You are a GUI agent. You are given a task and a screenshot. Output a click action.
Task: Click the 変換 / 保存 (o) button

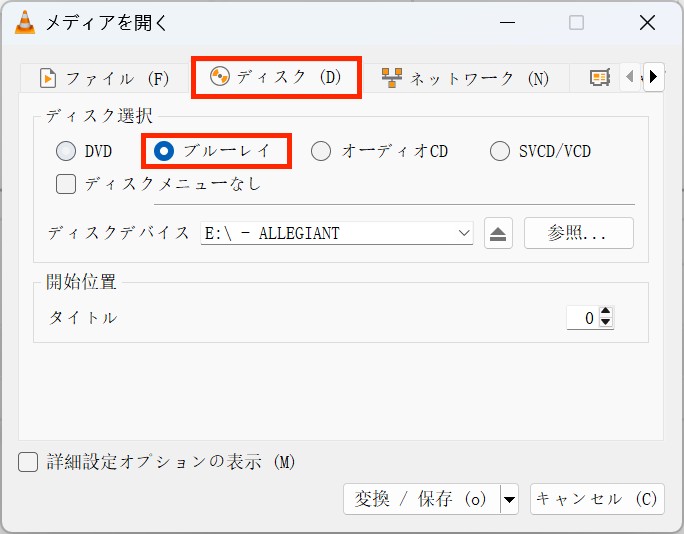(x=421, y=499)
